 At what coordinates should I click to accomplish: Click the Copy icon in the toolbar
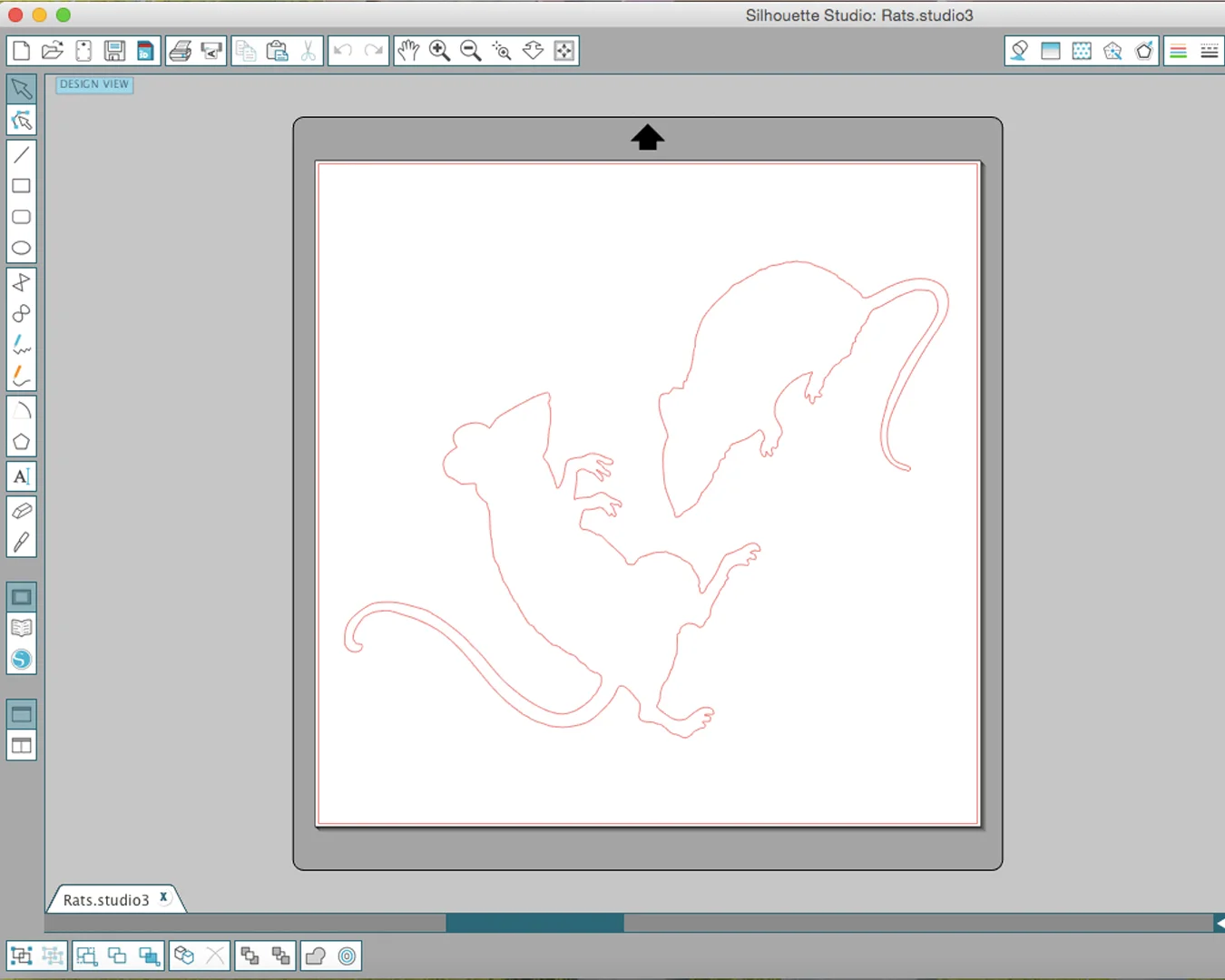click(246, 51)
